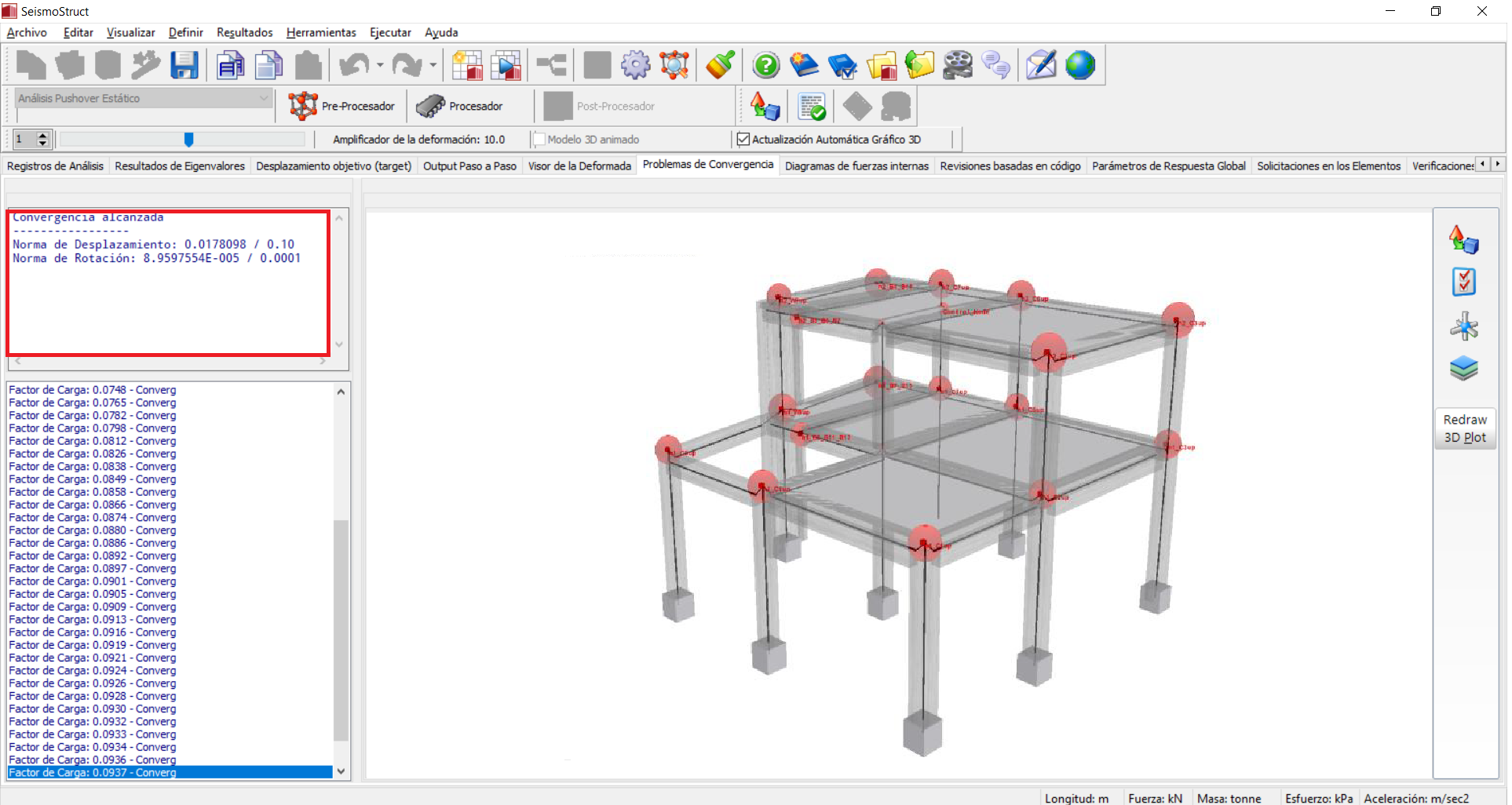1512x805 pixels.
Task: Switch to Visor de la Deformada tab
Action: [579, 166]
